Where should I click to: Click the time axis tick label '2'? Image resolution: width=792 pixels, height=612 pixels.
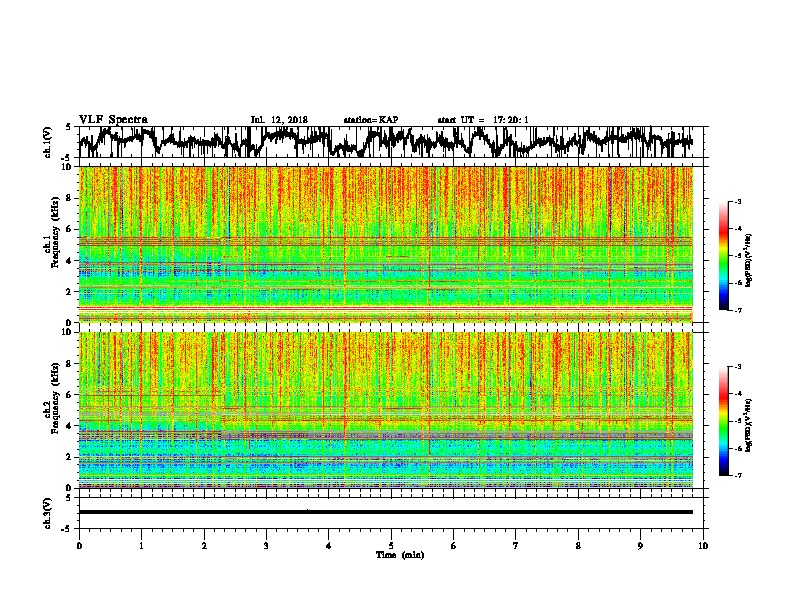(204, 546)
